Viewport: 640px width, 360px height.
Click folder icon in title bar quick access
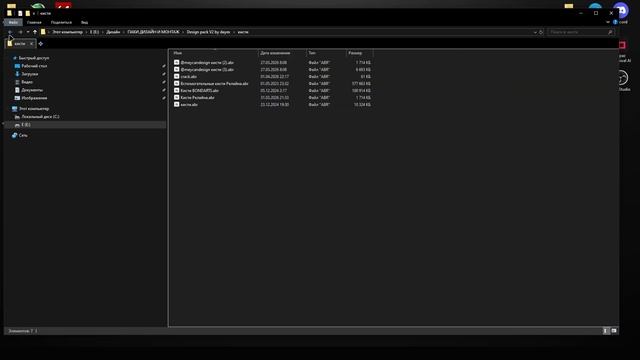(27, 13)
